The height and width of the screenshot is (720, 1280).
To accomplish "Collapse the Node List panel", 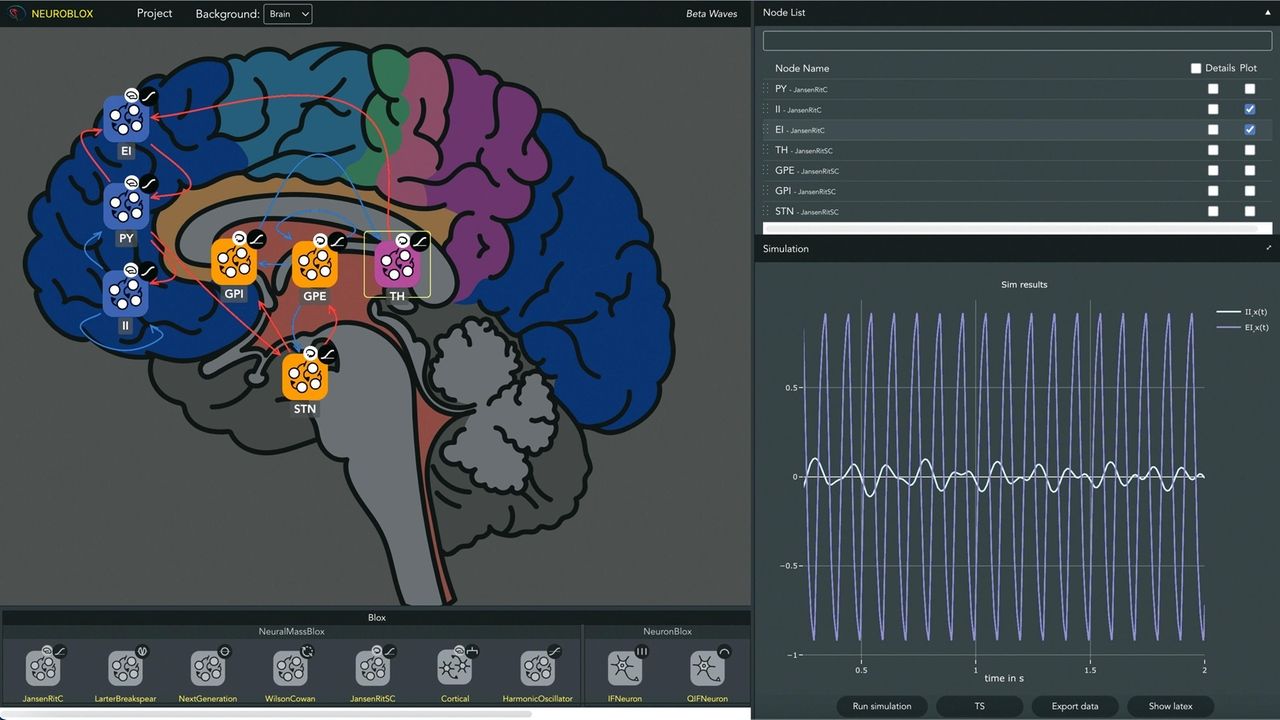I will (x=1267, y=12).
